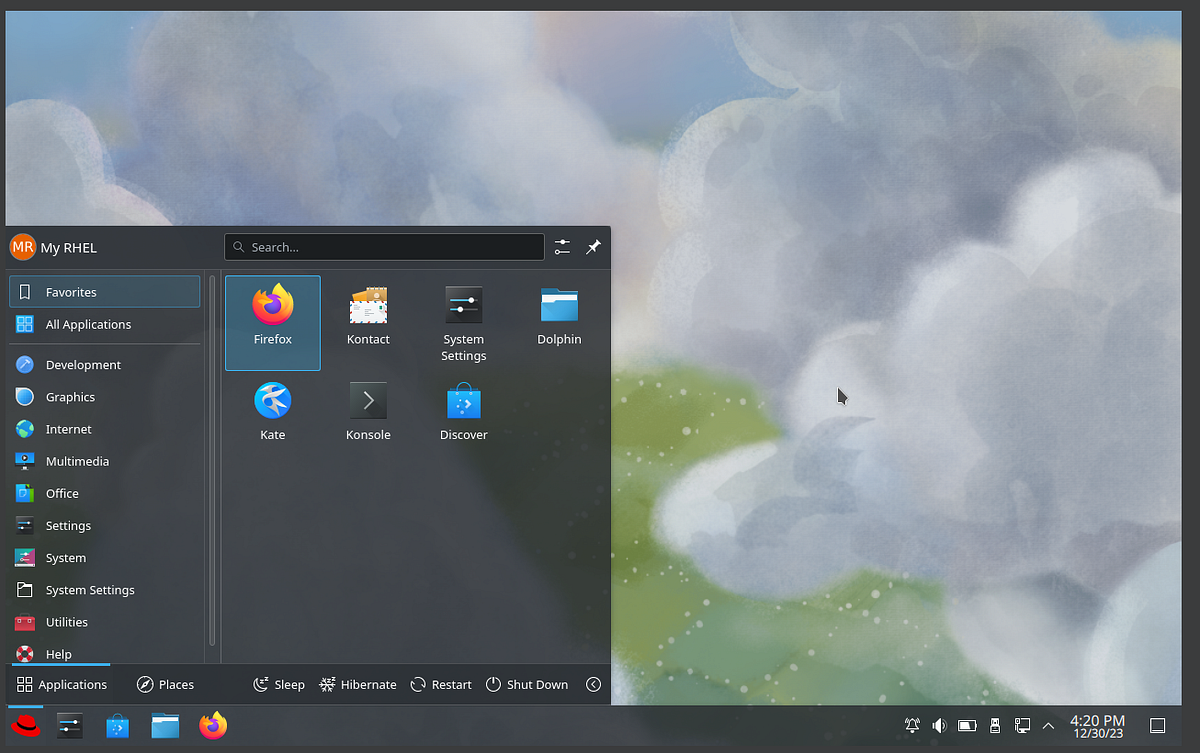Click the Red Hat menu icon in the taskbar
This screenshot has height=753, width=1200.
coord(25,725)
